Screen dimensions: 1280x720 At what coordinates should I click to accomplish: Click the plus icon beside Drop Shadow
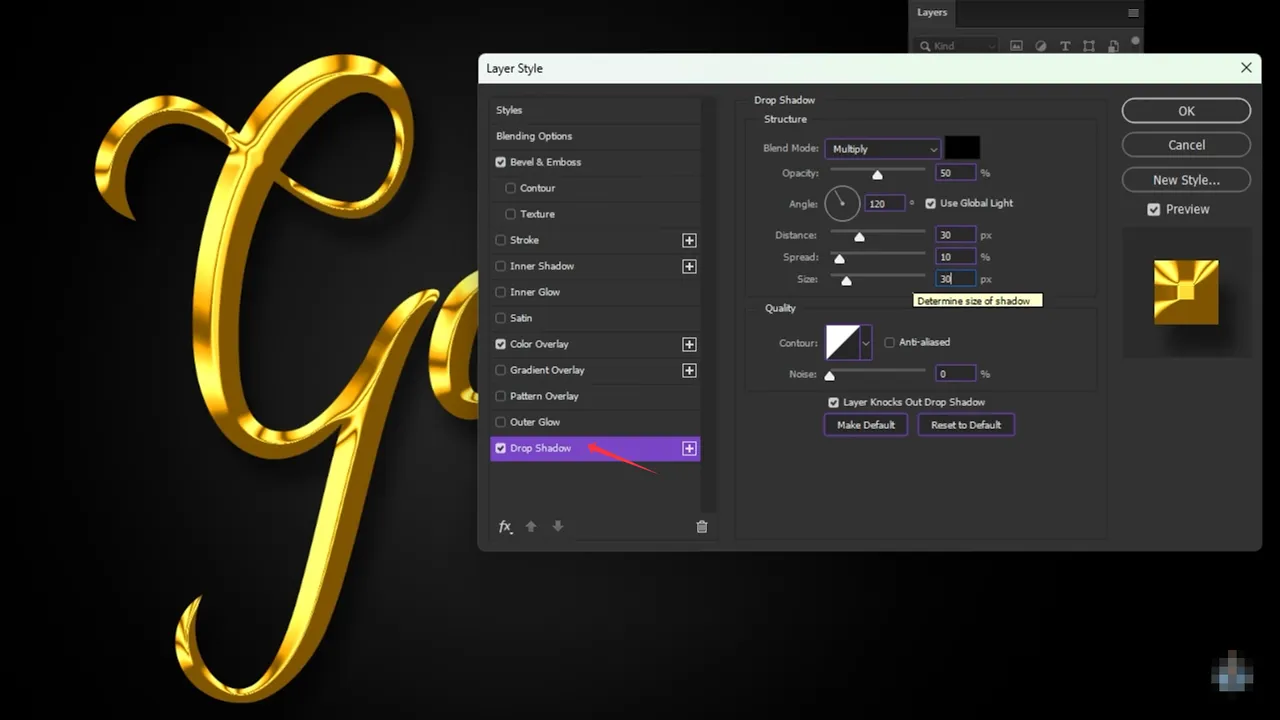(x=689, y=448)
